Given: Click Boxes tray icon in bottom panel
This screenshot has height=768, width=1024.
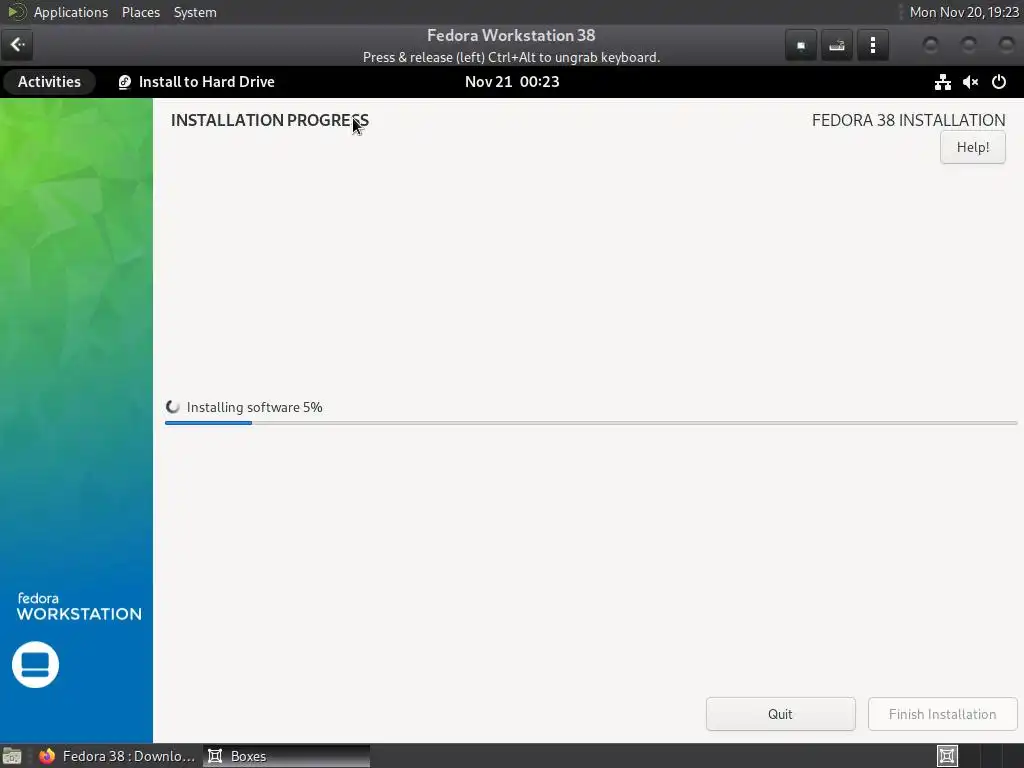Looking at the screenshot, I should pos(947,756).
